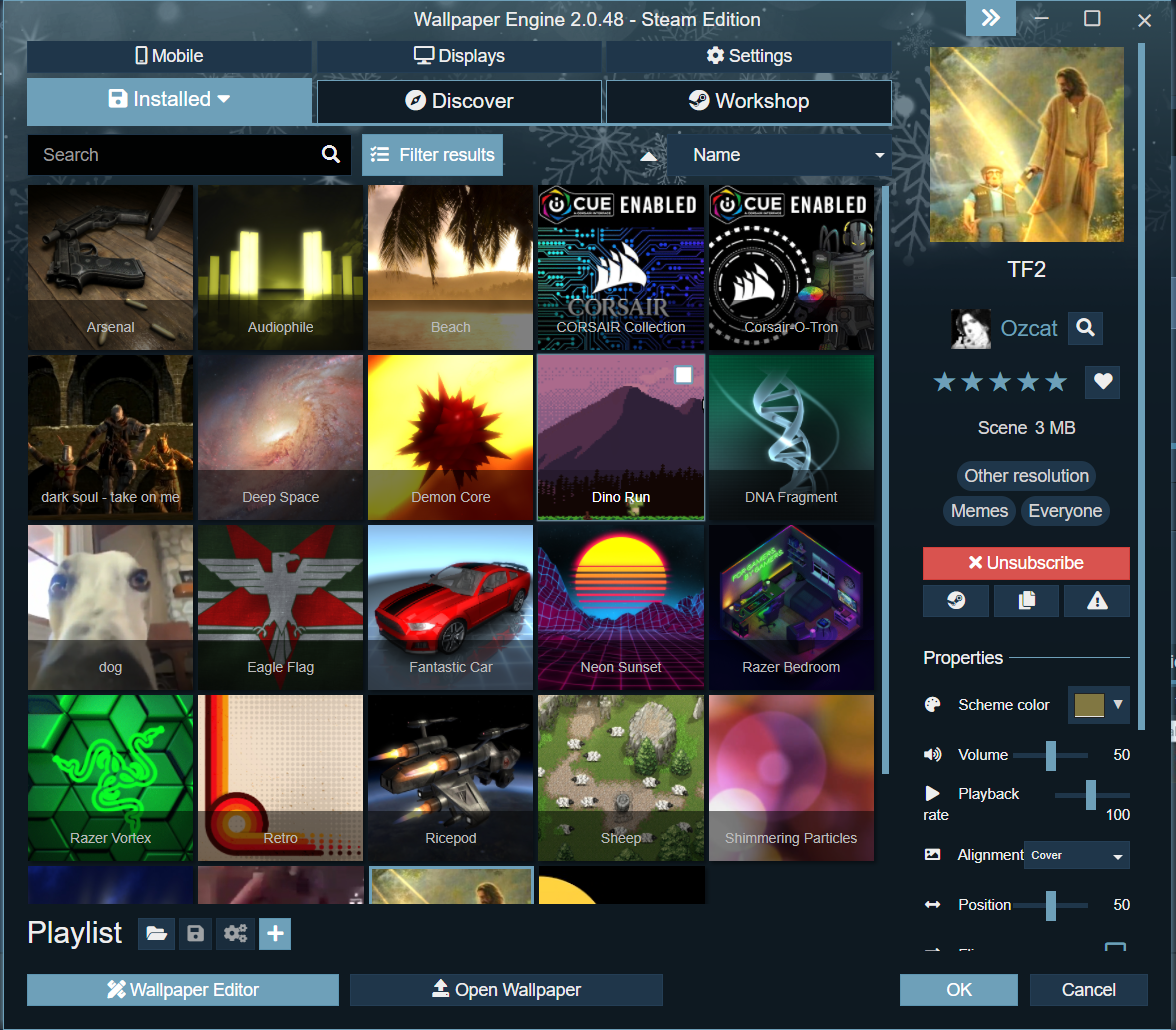Image resolution: width=1176 pixels, height=1030 pixels.
Task: Open the Installed tab dropdown arrow
Action: (x=224, y=98)
